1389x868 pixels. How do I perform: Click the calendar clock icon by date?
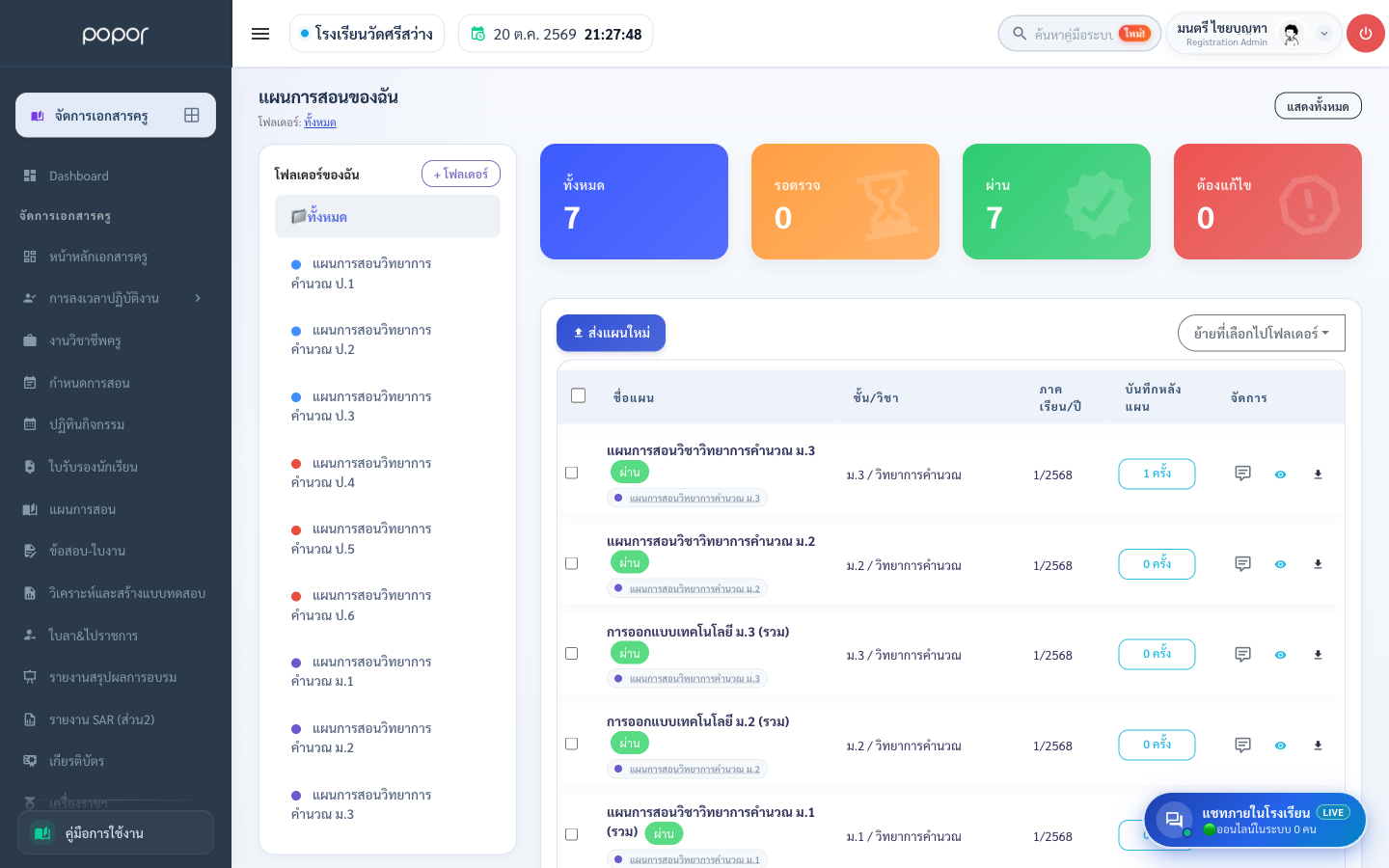[477, 34]
